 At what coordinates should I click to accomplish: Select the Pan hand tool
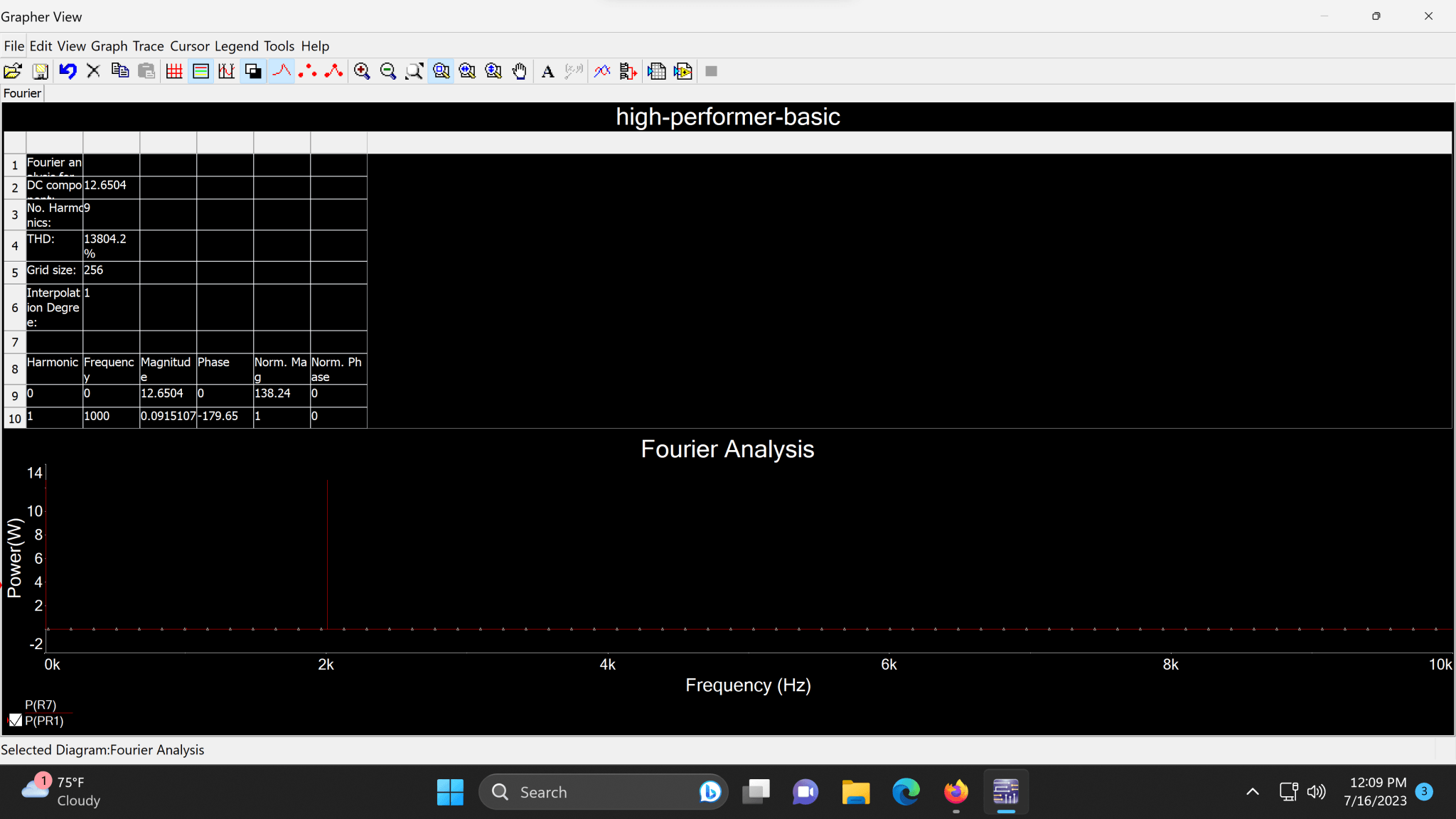tap(520, 71)
